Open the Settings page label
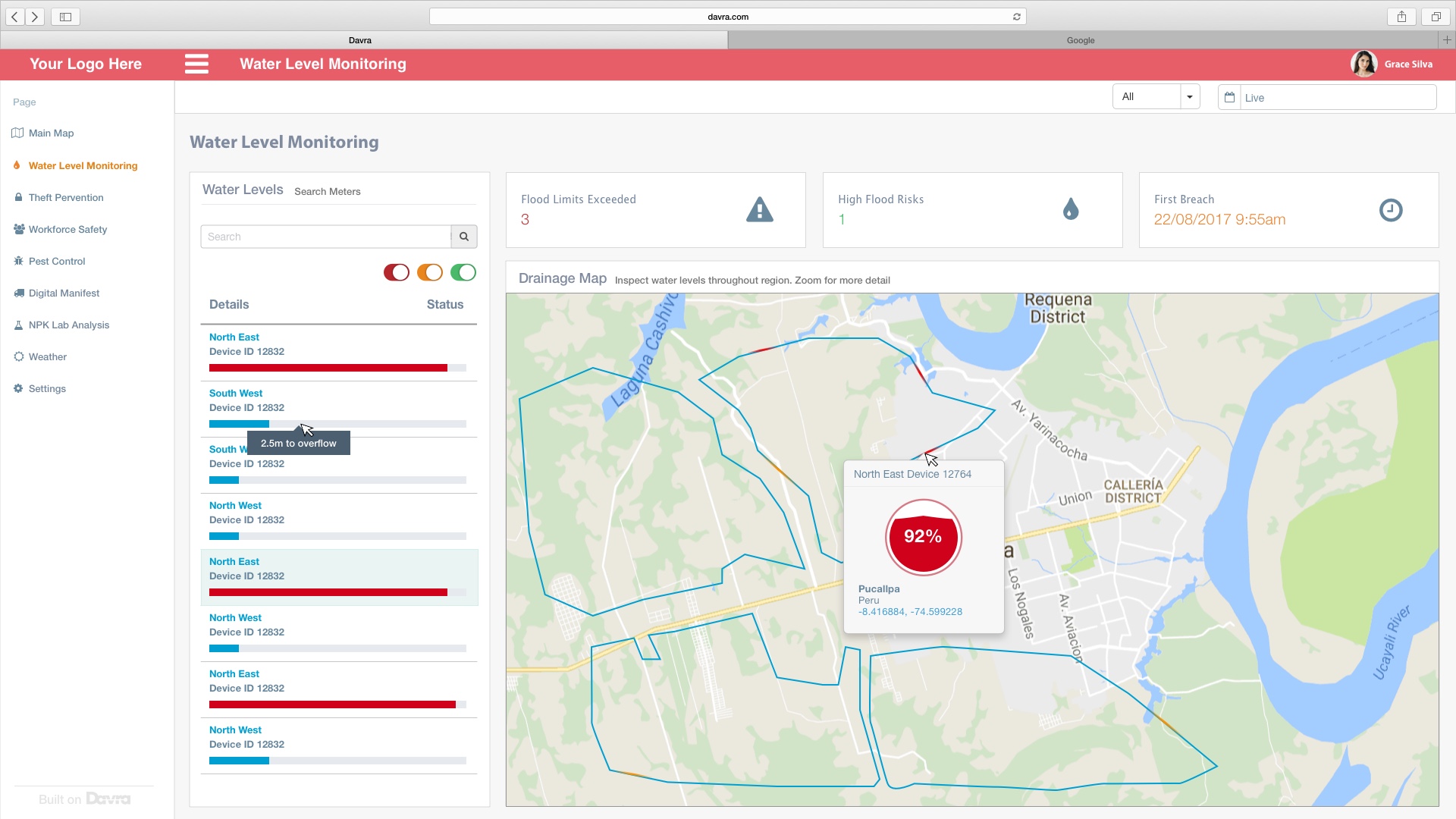This screenshot has height=819, width=1456. (47, 388)
